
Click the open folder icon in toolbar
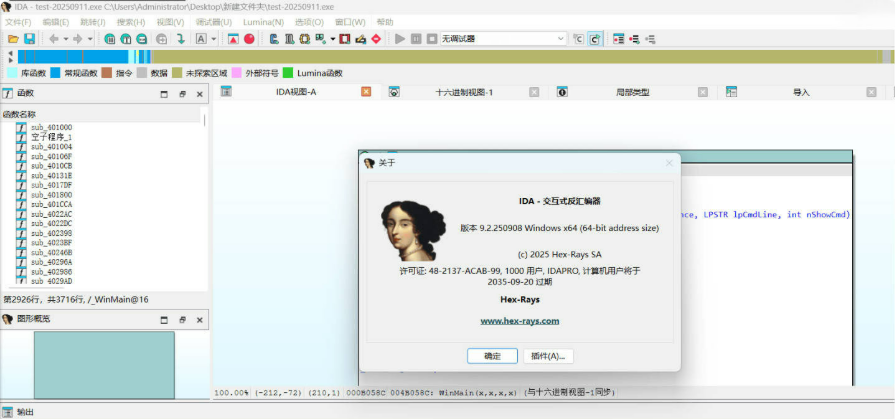pyautogui.click(x=13, y=39)
